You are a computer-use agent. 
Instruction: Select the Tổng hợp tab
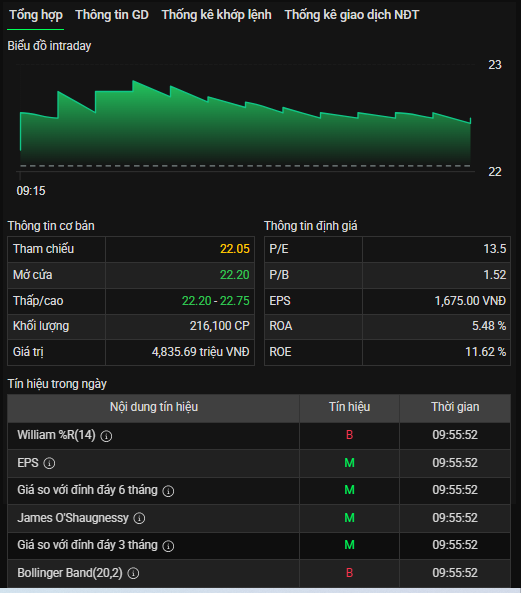36,15
